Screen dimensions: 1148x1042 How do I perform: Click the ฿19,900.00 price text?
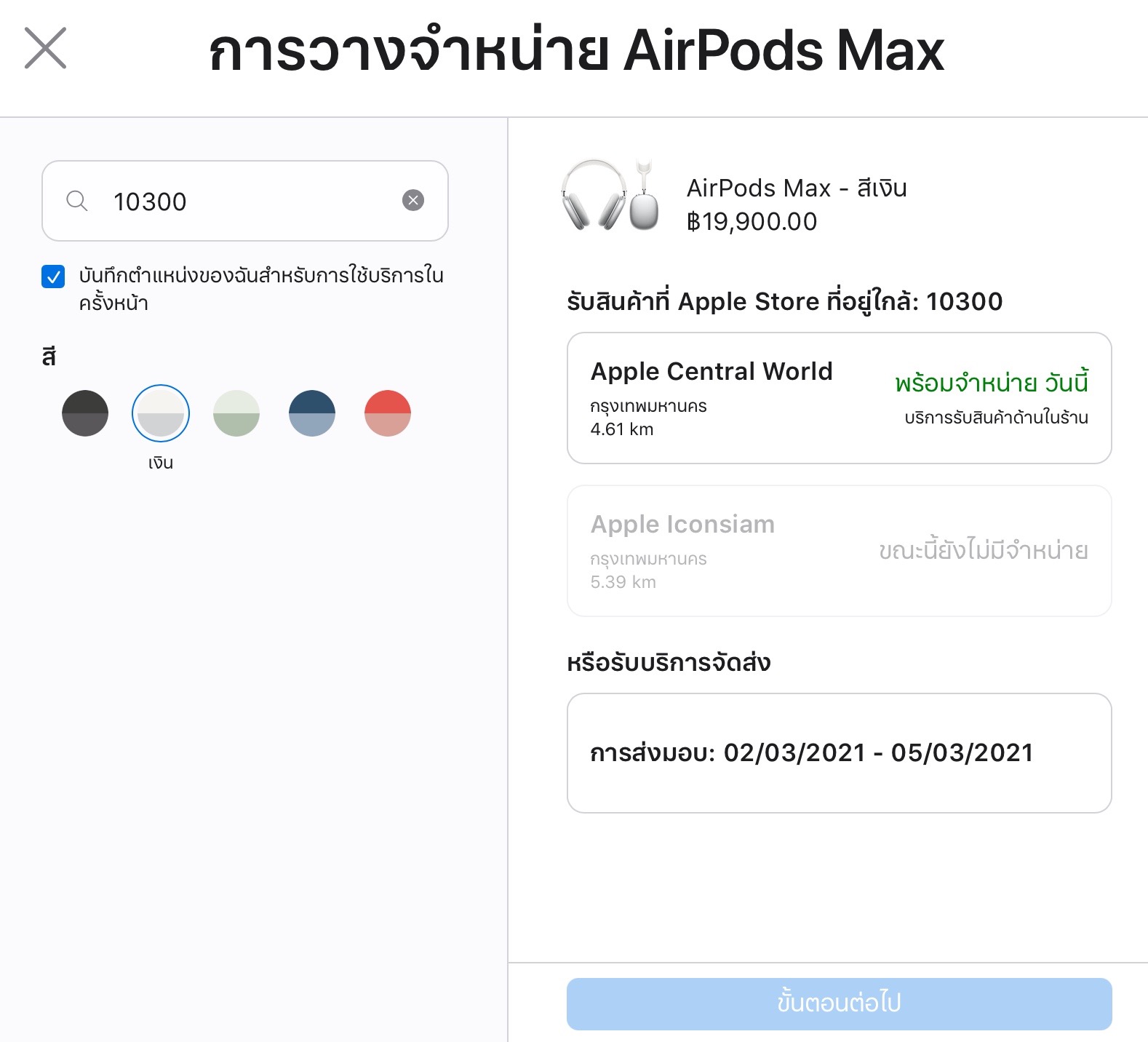pyautogui.click(x=752, y=221)
